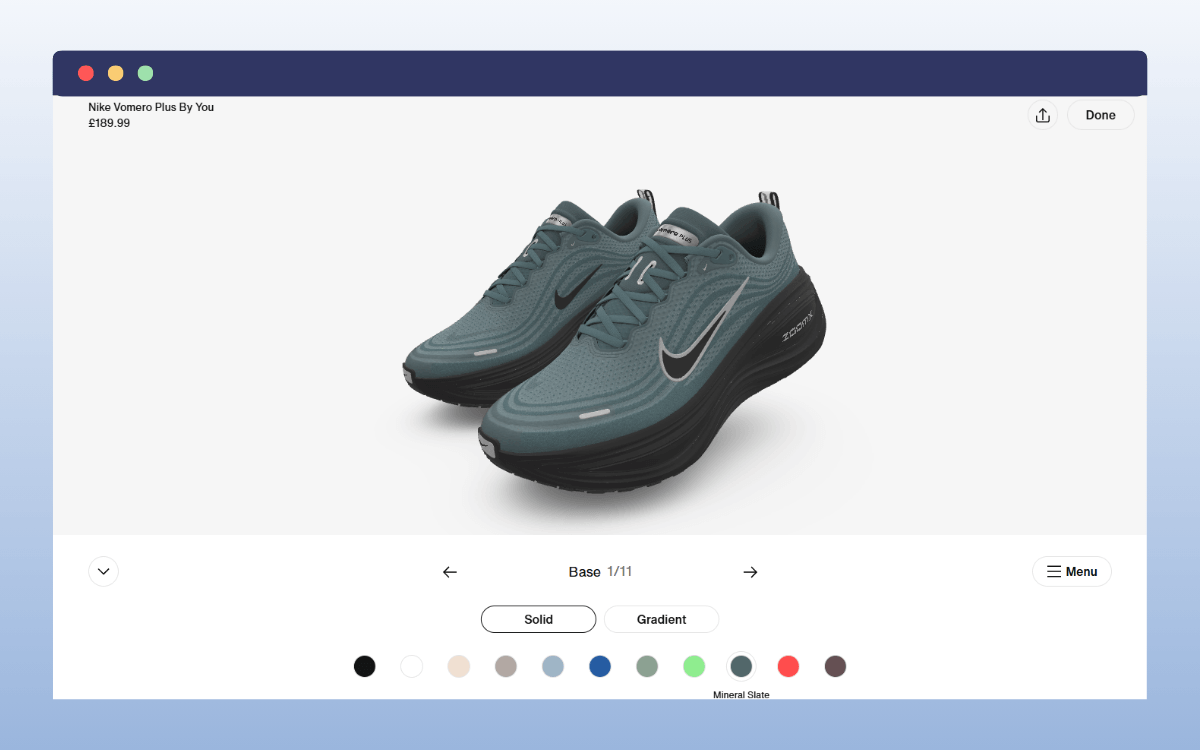Select the sage green swatch
The image size is (1200, 750).
pyautogui.click(x=647, y=666)
